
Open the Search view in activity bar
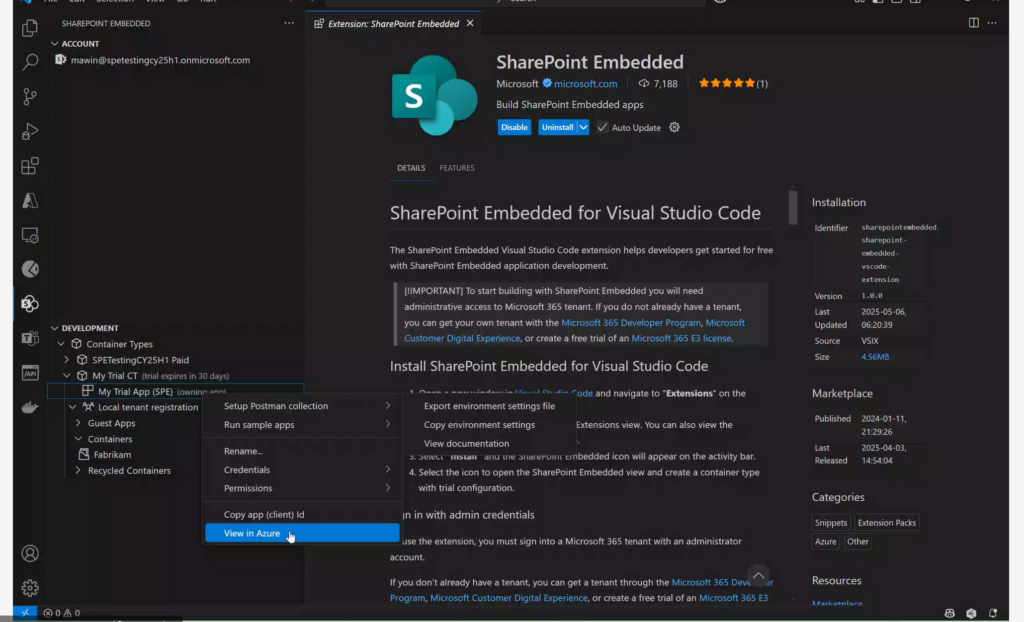pos(30,62)
